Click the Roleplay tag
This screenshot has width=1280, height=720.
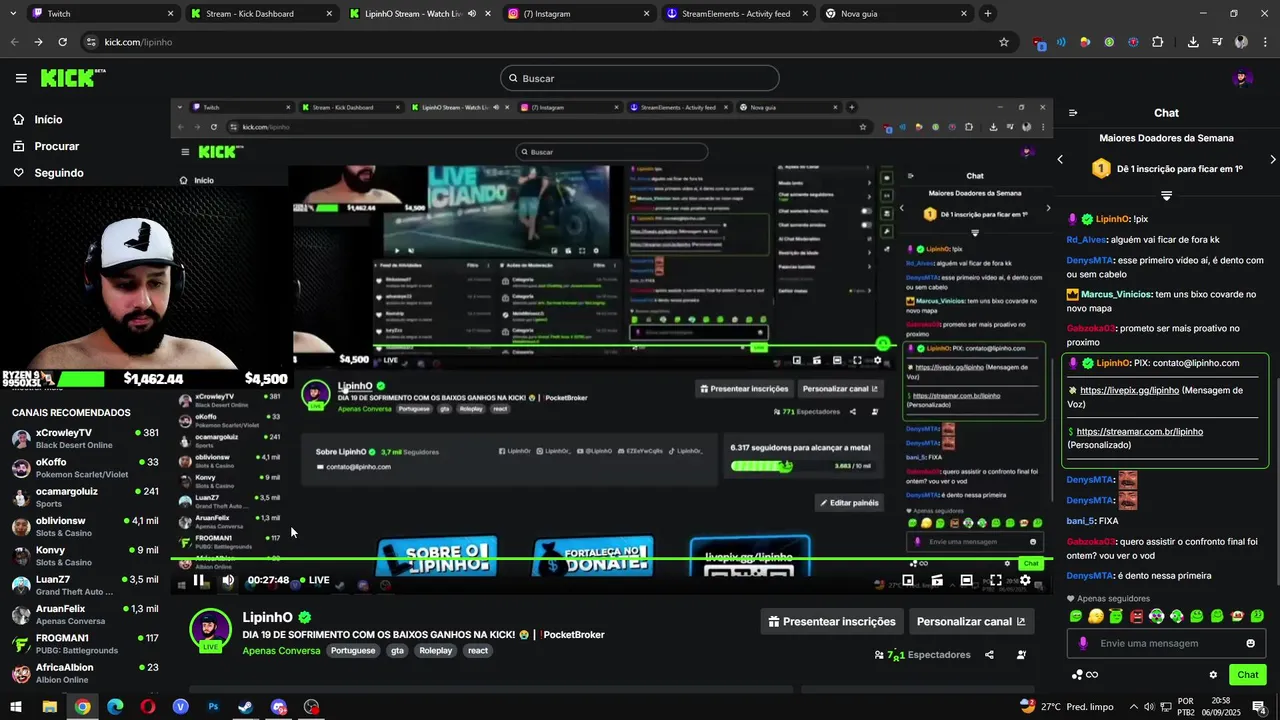click(x=436, y=651)
